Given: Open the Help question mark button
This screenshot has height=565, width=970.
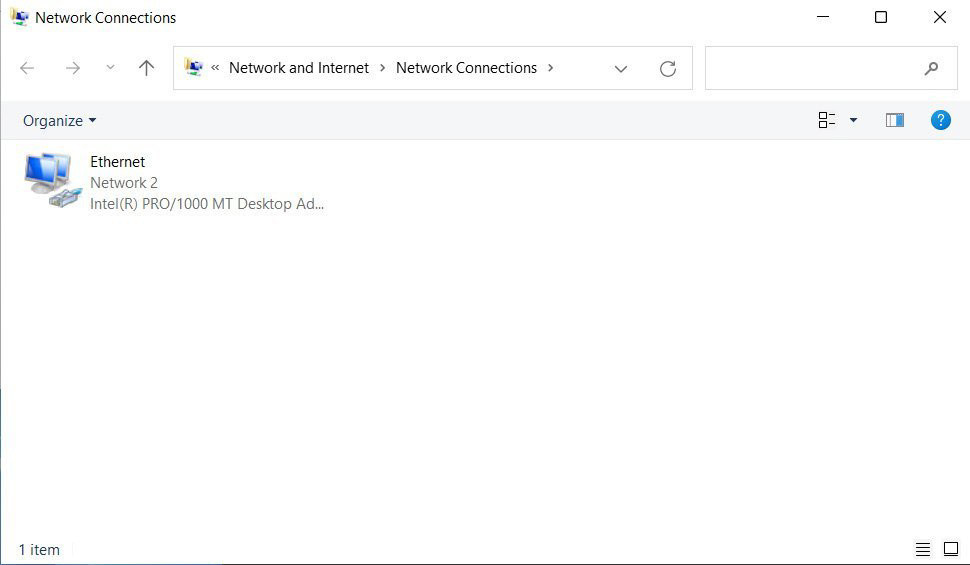Looking at the screenshot, I should point(940,120).
